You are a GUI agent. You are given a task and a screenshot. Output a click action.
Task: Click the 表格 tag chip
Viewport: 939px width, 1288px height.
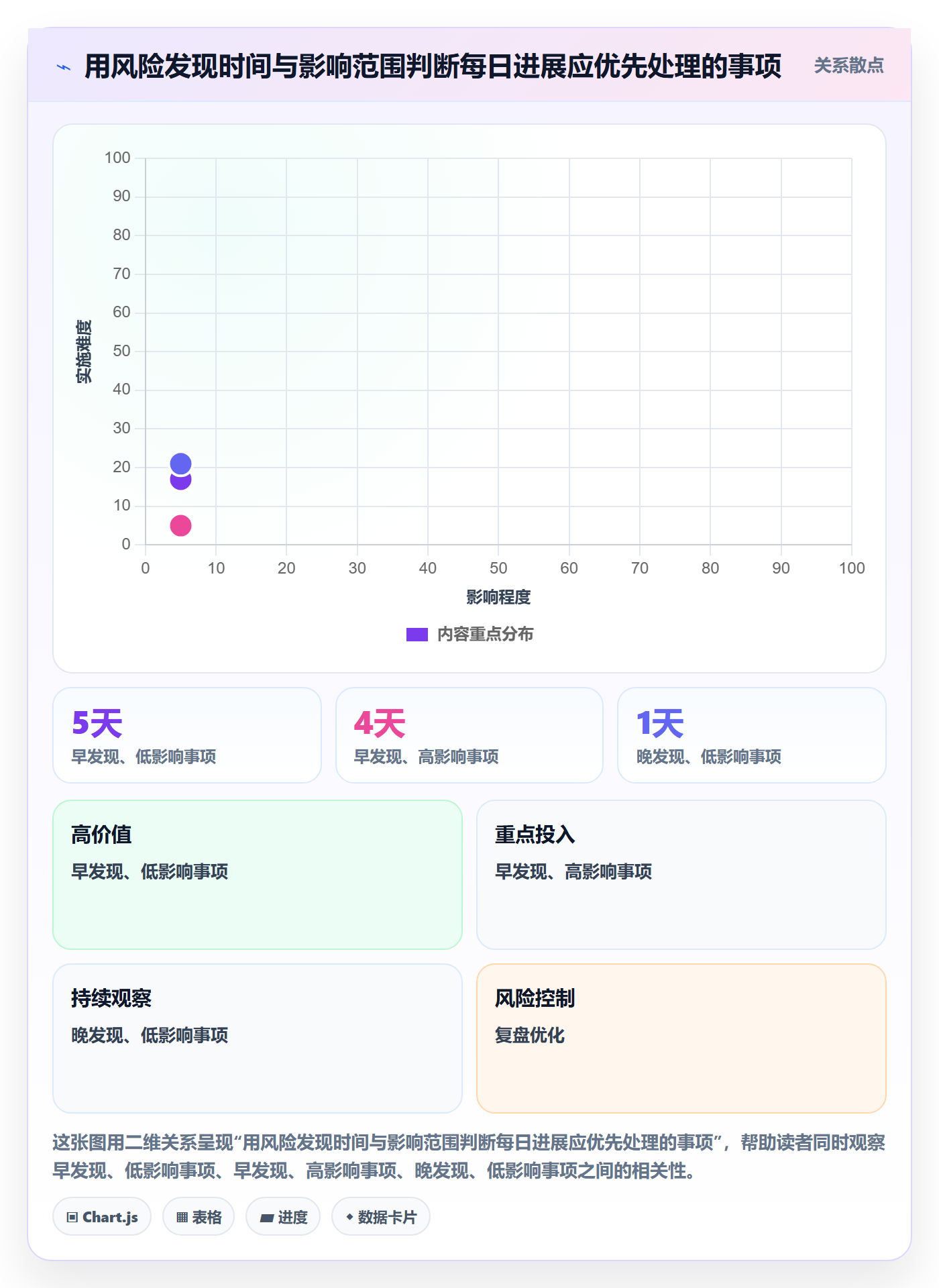click(x=199, y=1217)
